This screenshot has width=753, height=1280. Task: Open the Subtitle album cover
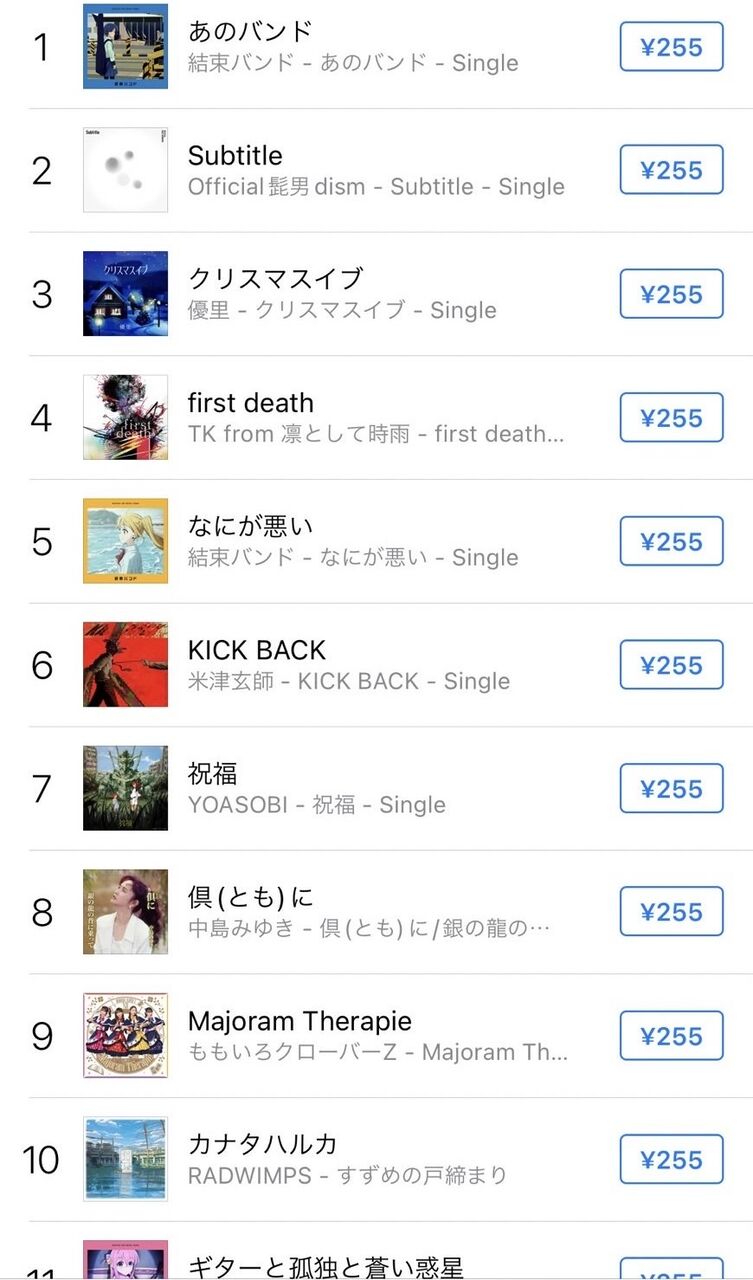[x=125, y=170]
